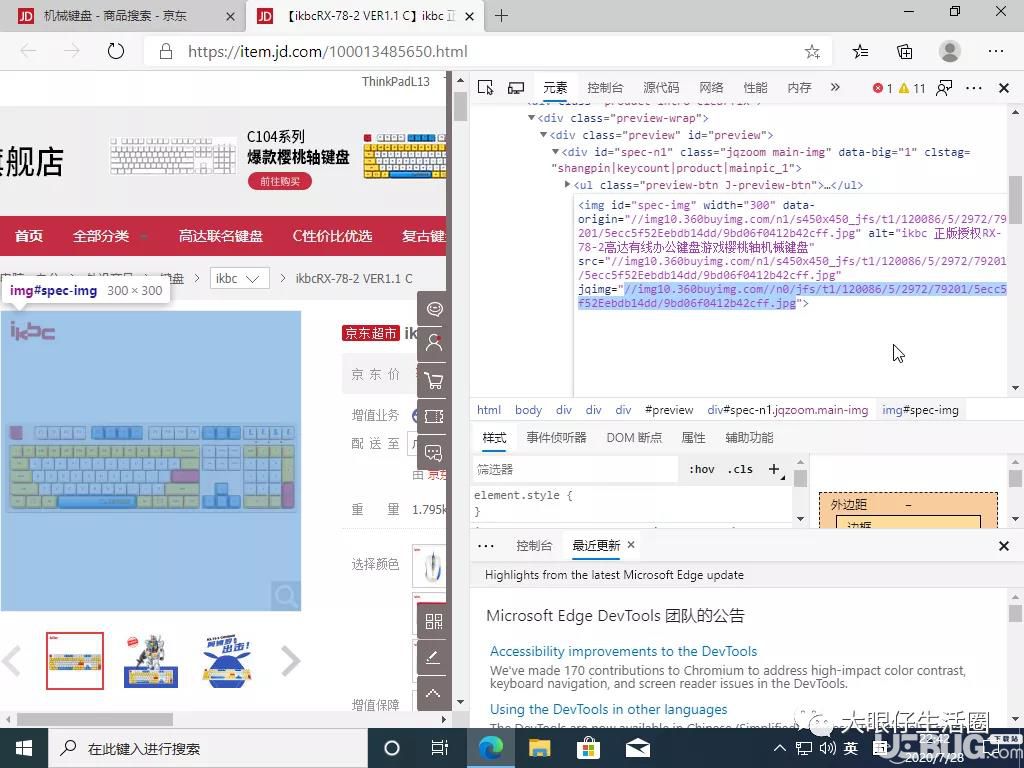The height and width of the screenshot is (768, 1024).
Task: Click the DevTools feedback icon
Action: [944, 88]
